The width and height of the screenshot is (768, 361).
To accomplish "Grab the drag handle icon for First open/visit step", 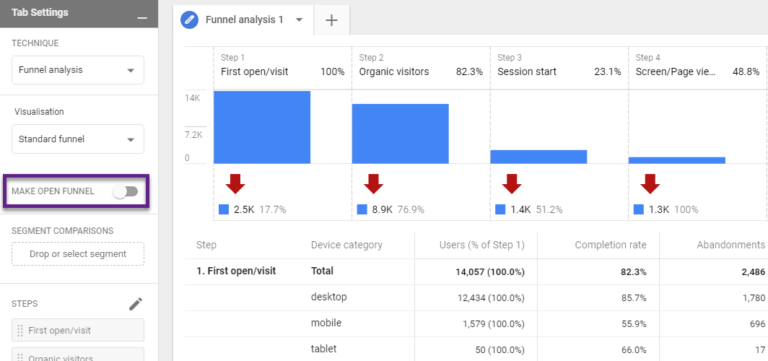I will point(20,331).
